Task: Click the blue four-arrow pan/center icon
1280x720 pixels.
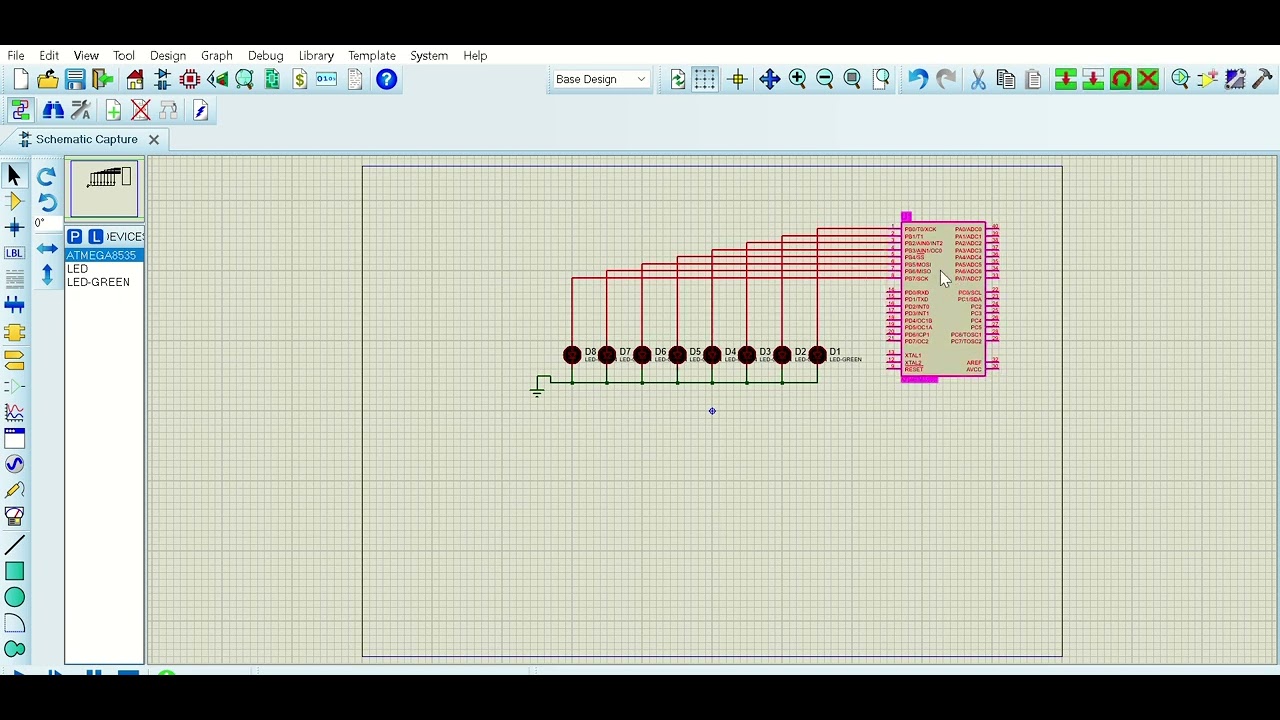Action: (x=769, y=80)
